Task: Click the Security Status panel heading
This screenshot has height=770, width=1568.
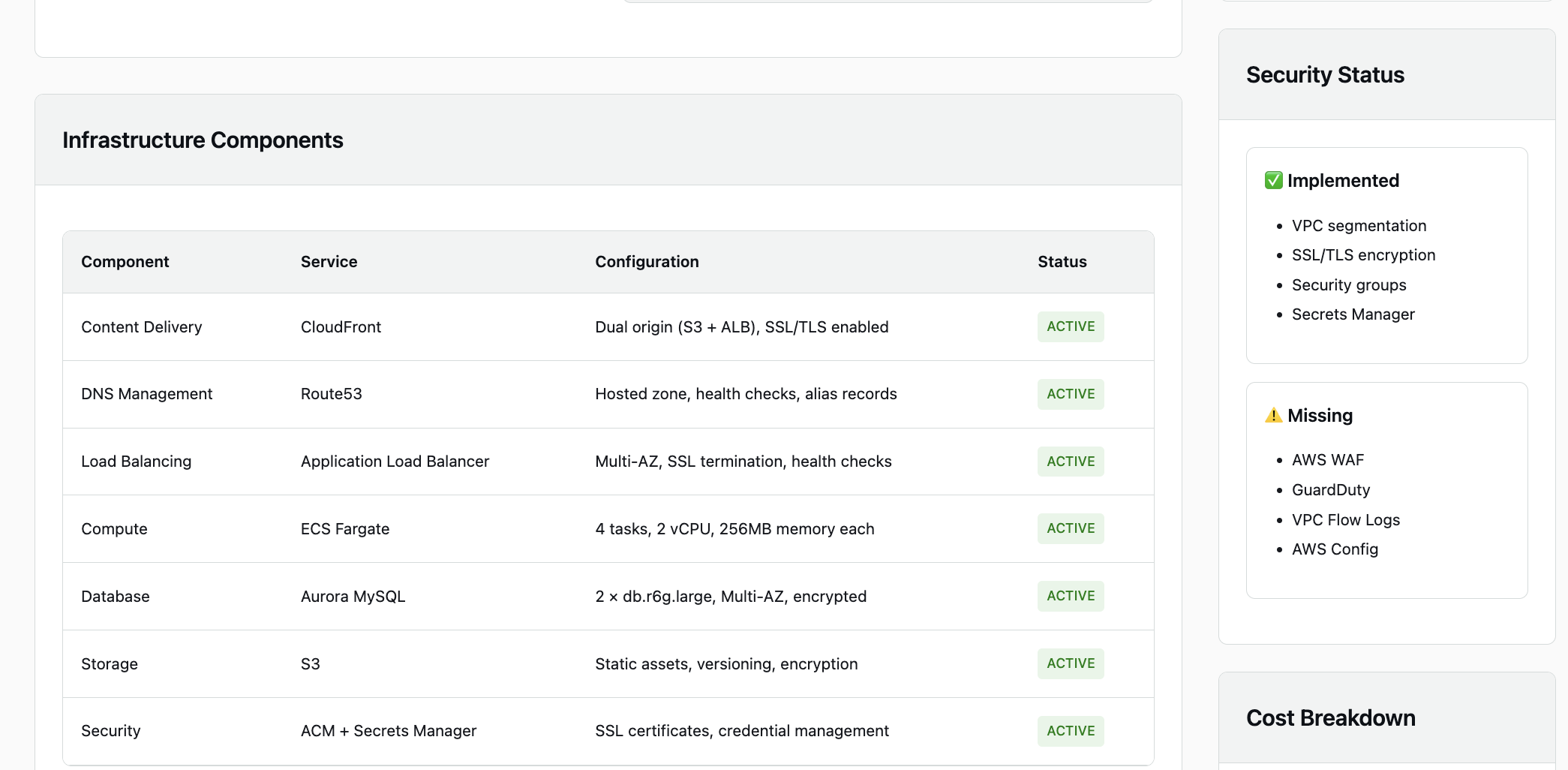Action: [x=1325, y=75]
